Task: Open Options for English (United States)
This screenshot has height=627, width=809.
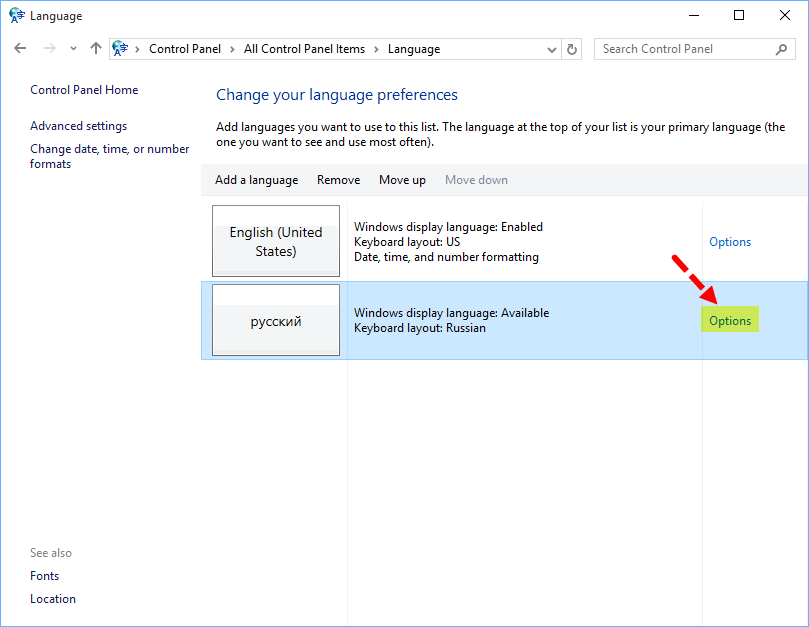Action: point(730,242)
